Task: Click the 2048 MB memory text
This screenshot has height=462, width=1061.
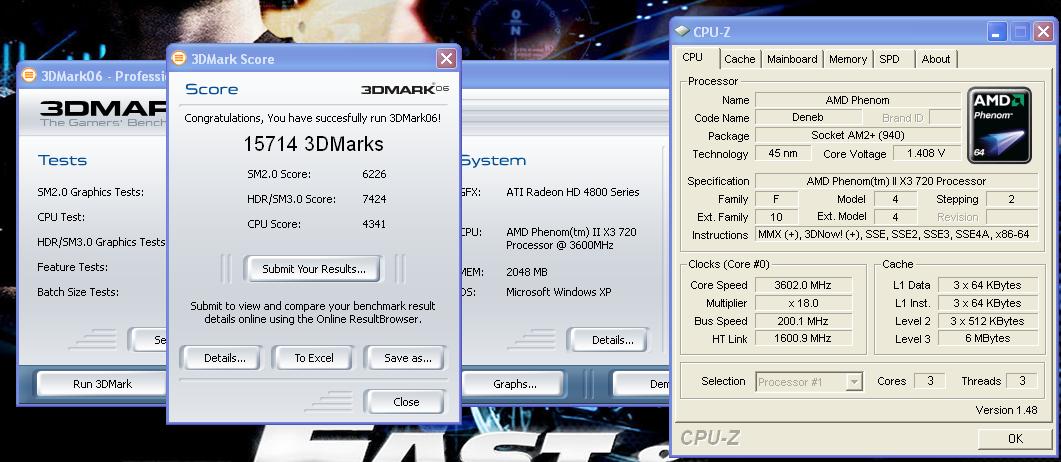Action: [x=526, y=272]
